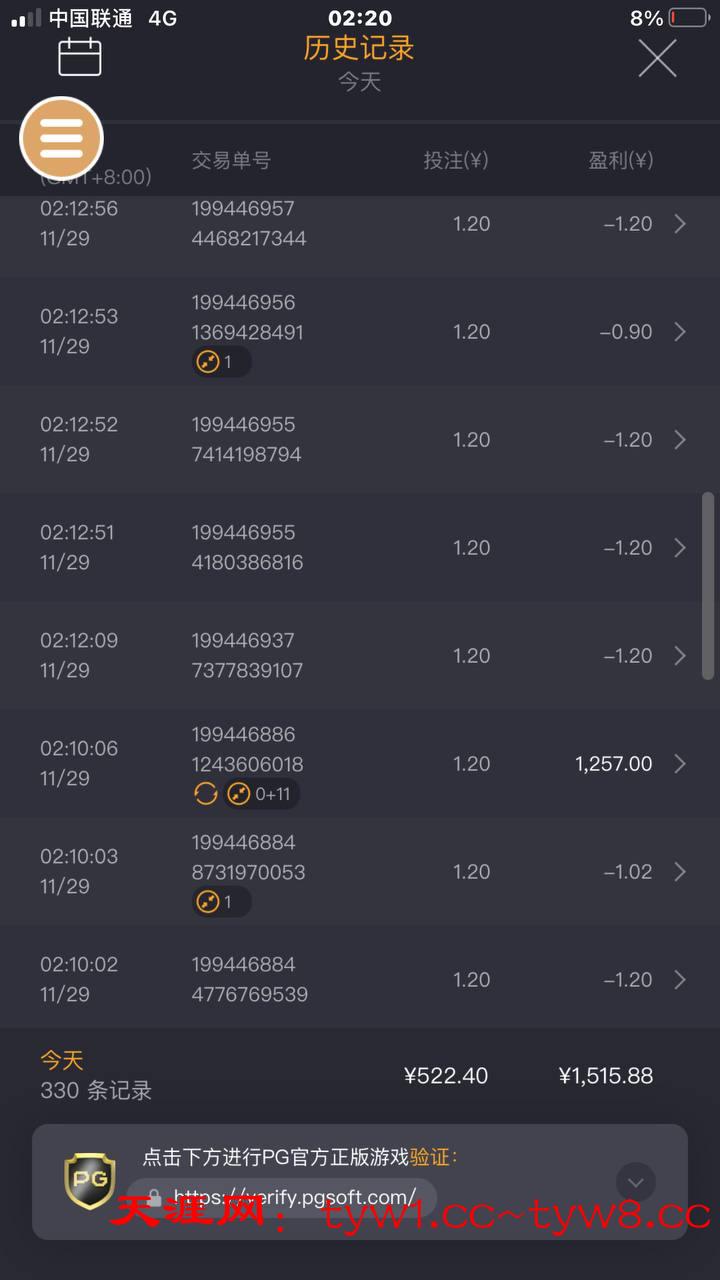Tap the respin icon on 1243606018 record
The width and height of the screenshot is (720, 1280).
click(x=205, y=794)
